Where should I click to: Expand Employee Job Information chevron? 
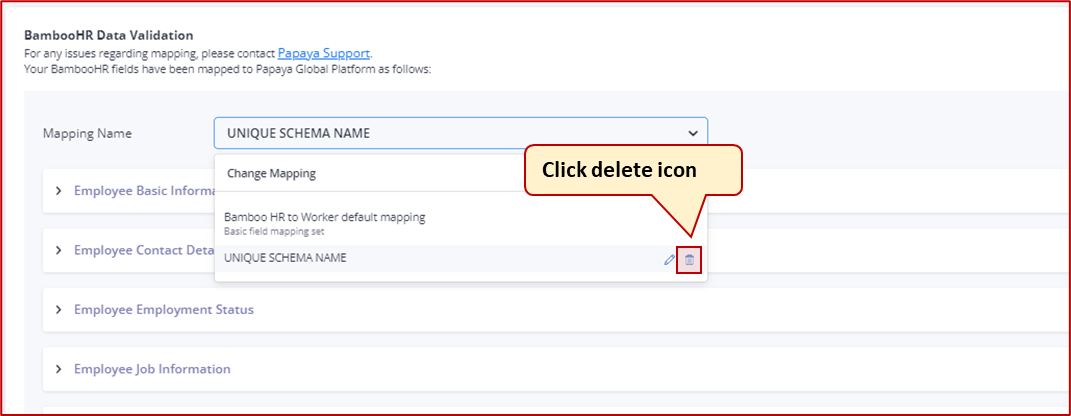pyautogui.click(x=58, y=369)
